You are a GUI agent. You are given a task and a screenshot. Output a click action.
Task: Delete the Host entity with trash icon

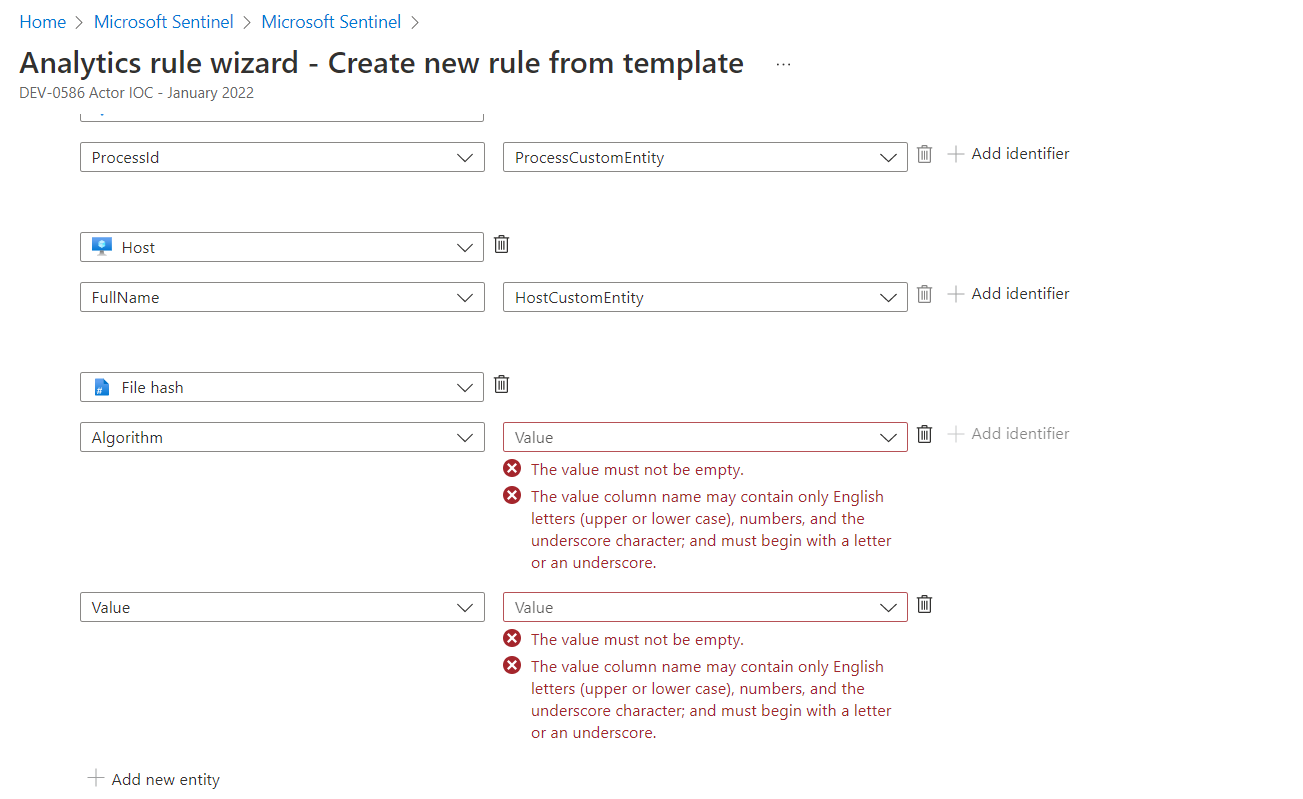click(x=502, y=245)
